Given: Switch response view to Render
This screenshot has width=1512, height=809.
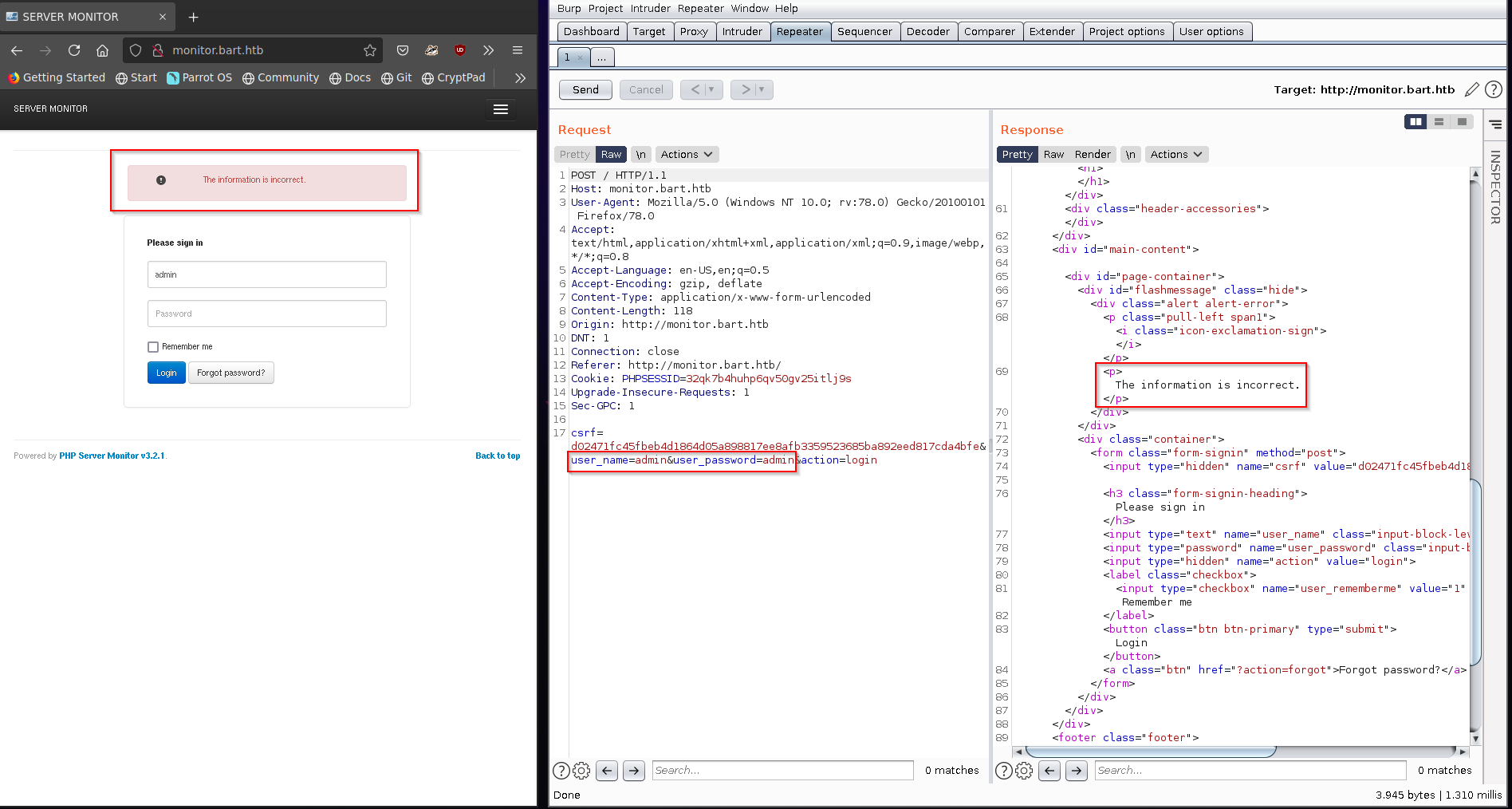Looking at the screenshot, I should [x=1093, y=155].
